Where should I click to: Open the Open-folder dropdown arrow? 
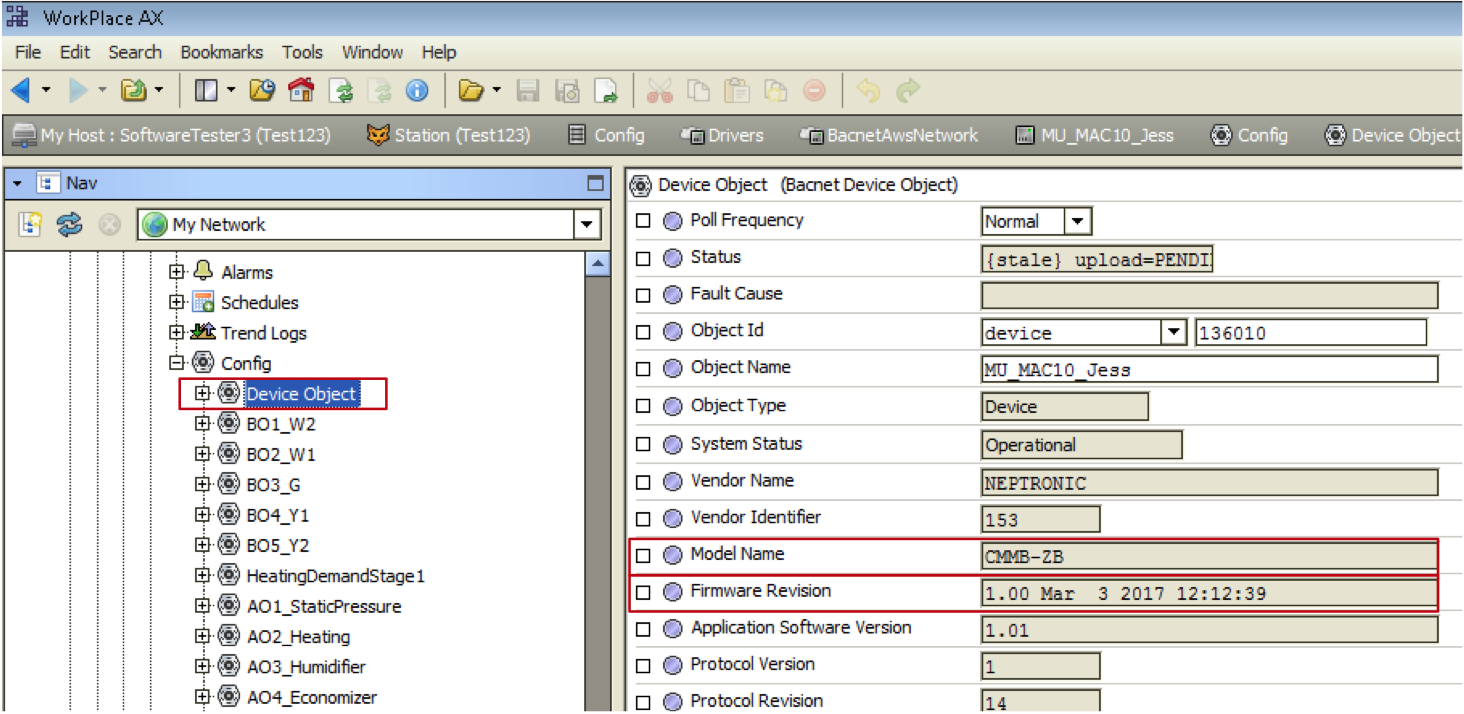pyautogui.click(x=497, y=91)
